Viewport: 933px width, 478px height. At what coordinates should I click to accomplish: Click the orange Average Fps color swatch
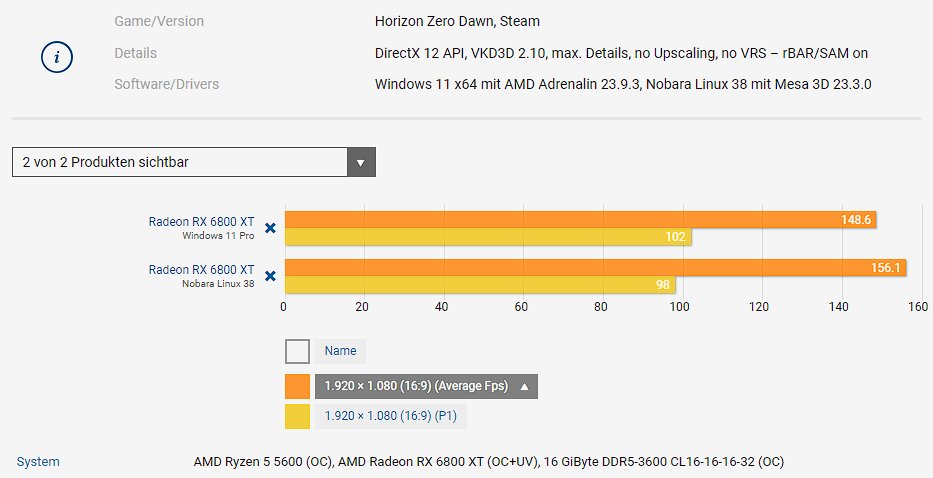(x=297, y=386)
